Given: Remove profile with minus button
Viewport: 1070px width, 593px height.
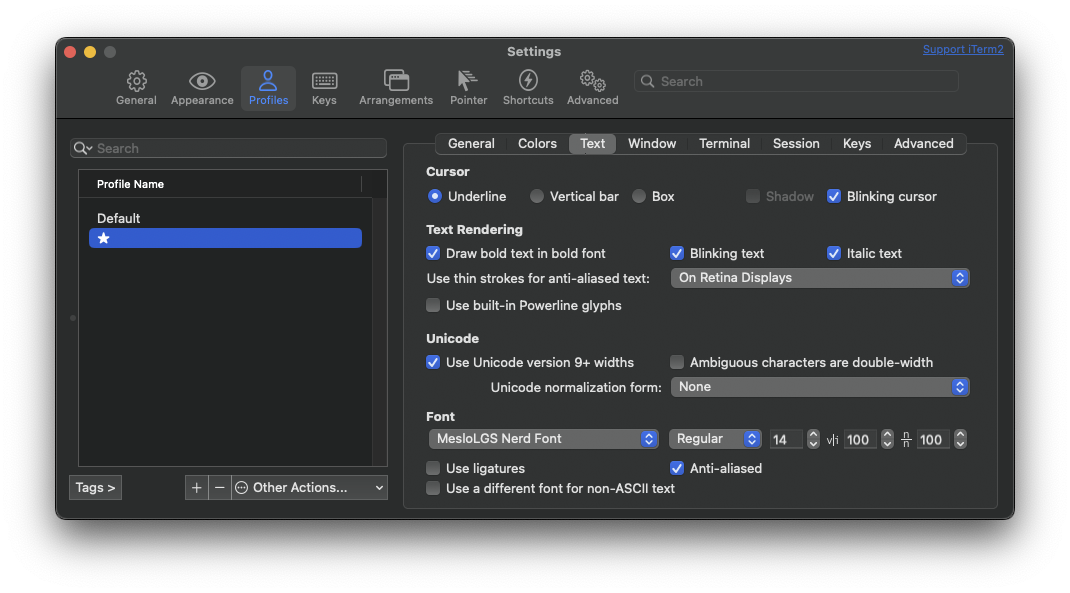Looking at the screenshot, I should pyautogui.click(x=219, y=487).
